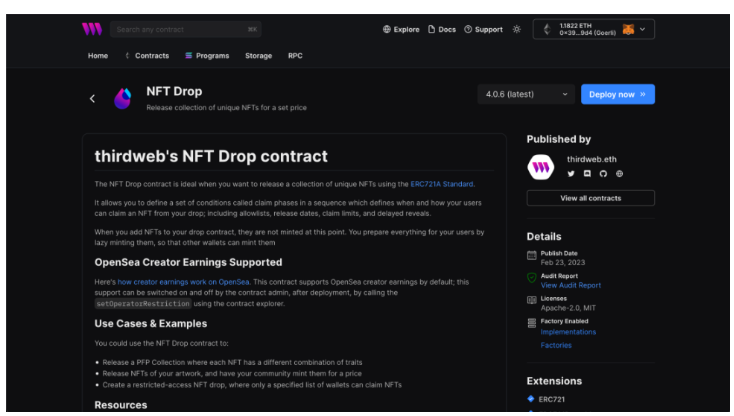Switch to the RPC tab

tap(295, 56)
